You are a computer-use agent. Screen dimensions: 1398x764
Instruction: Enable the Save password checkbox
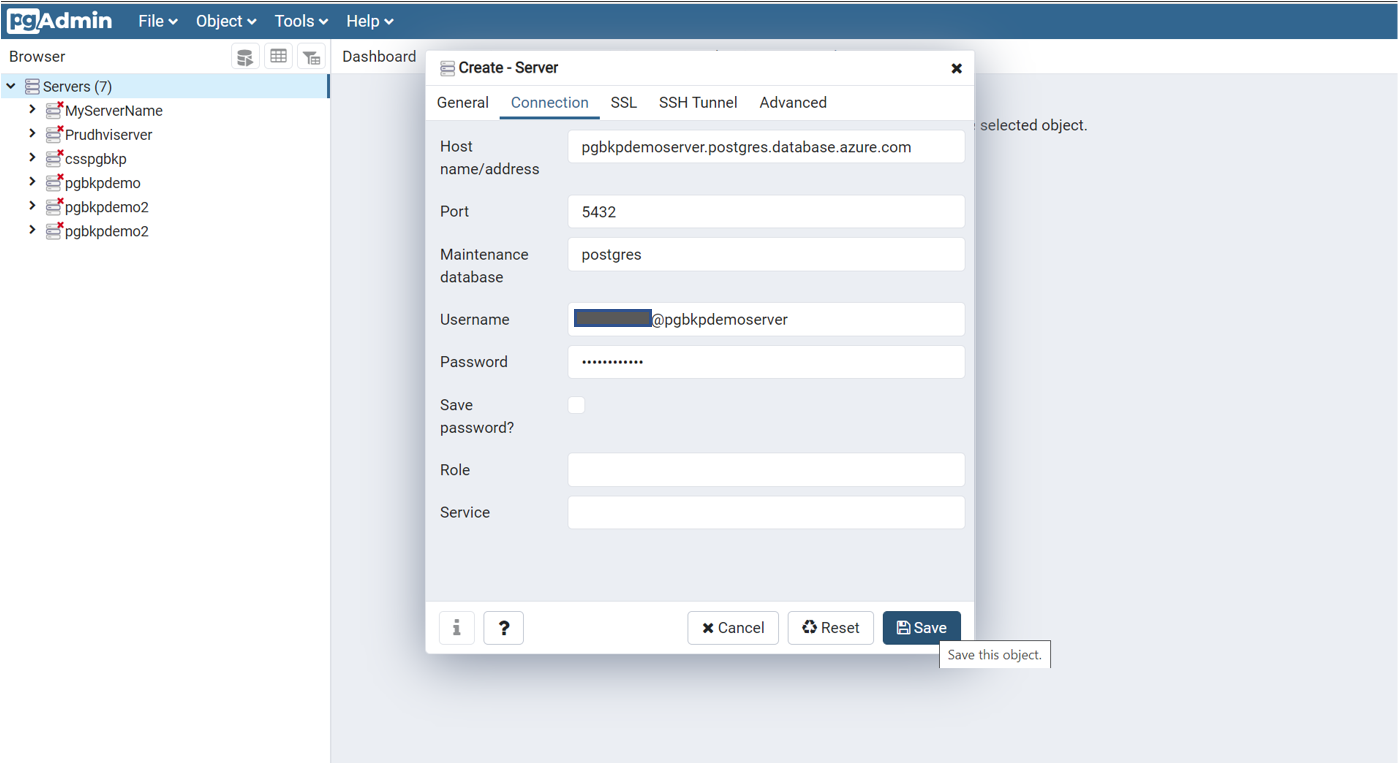pyautogui.click(x=576, y=405)
